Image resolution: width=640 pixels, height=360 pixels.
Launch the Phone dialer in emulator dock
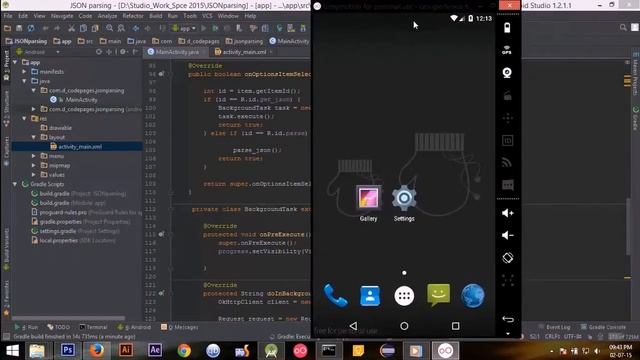click(336, 296)
